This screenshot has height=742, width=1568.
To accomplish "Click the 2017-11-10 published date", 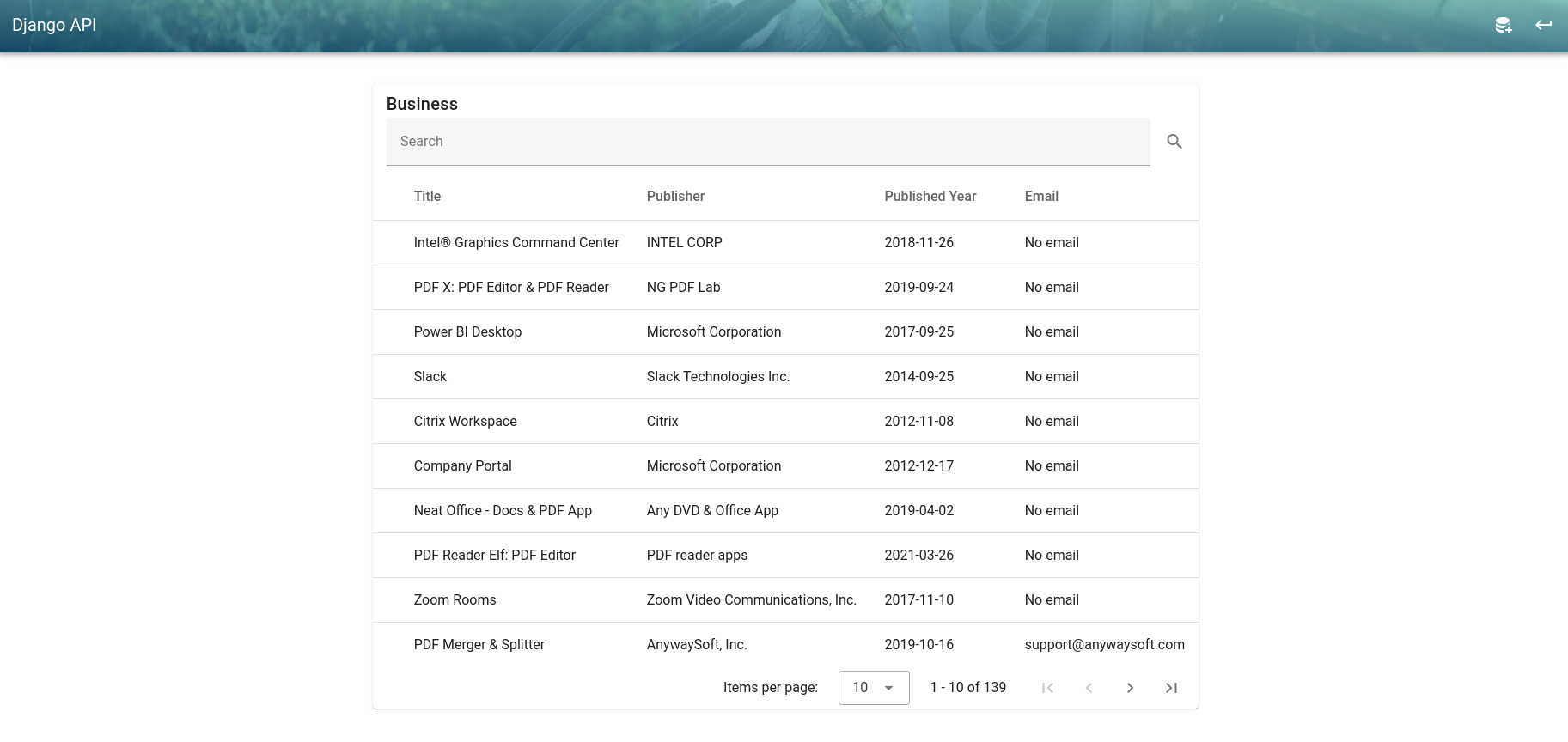I will click(919, 600).
